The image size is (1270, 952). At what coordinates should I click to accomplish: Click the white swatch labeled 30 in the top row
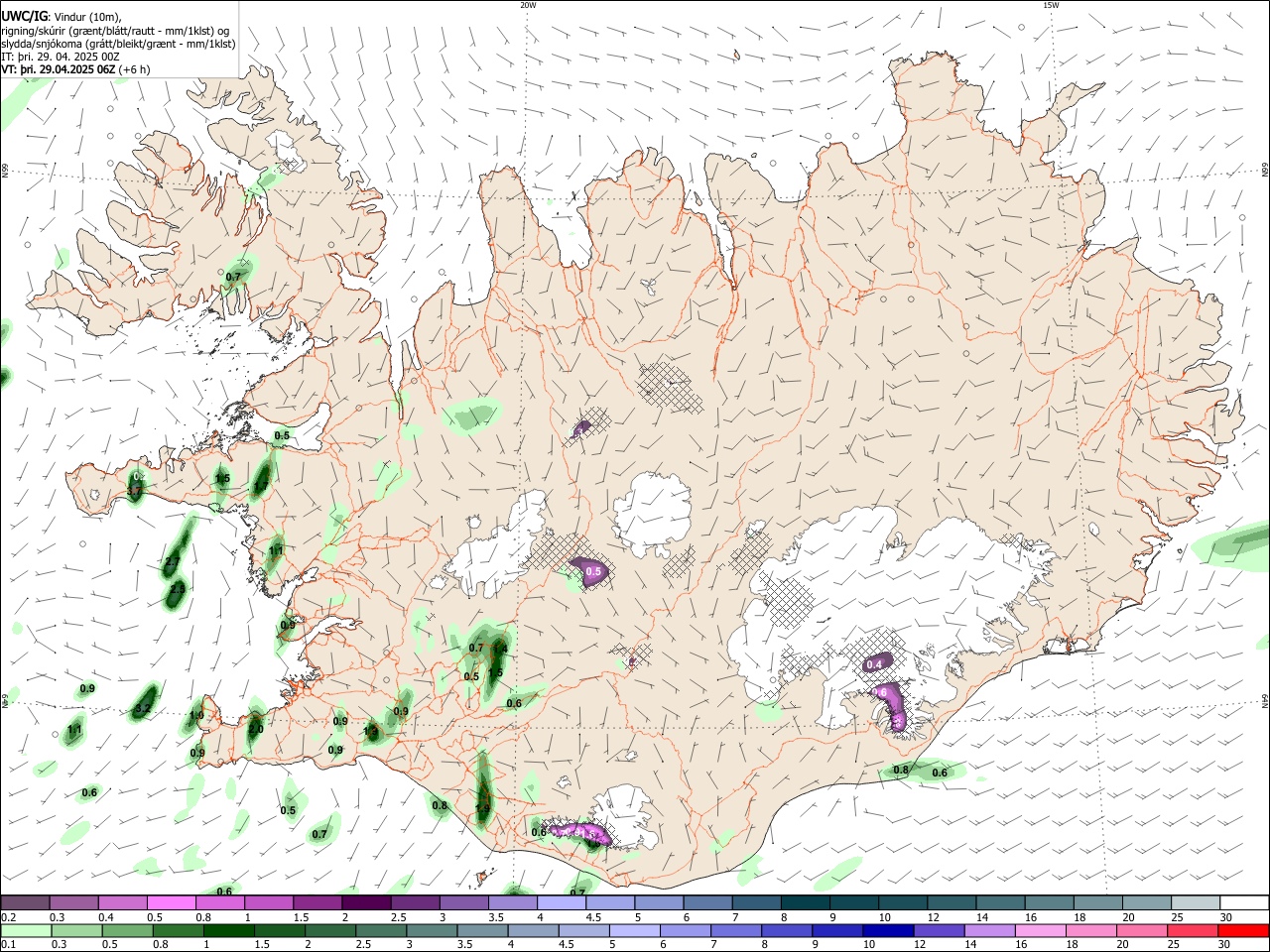pyautogui.click(x=1243, y=902)
